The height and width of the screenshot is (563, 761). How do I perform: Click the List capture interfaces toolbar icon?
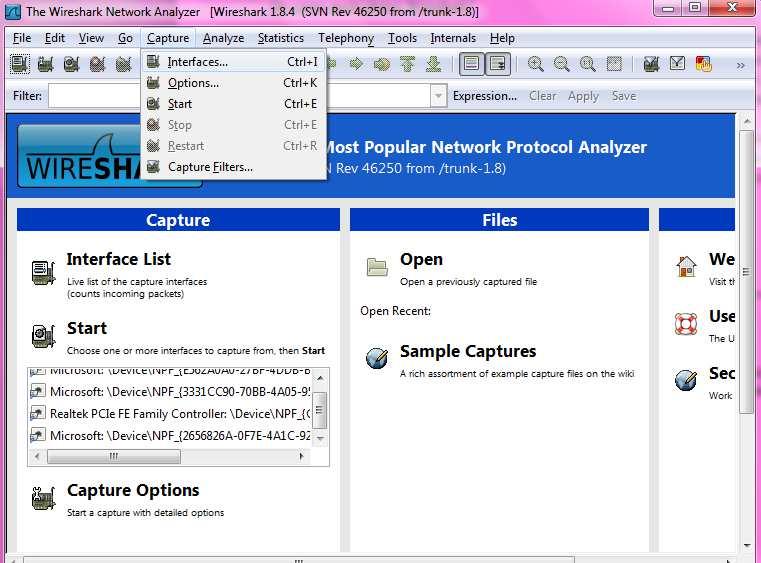pos(20,64)
